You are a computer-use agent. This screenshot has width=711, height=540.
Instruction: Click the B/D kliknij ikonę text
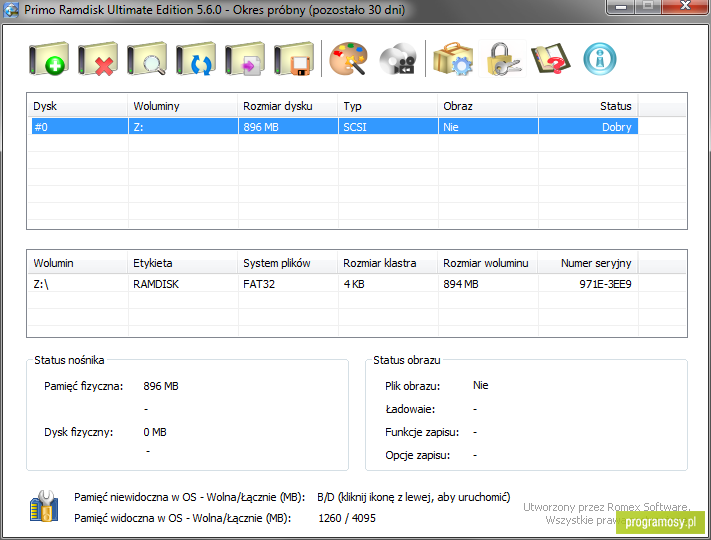(x=414, y=497)
